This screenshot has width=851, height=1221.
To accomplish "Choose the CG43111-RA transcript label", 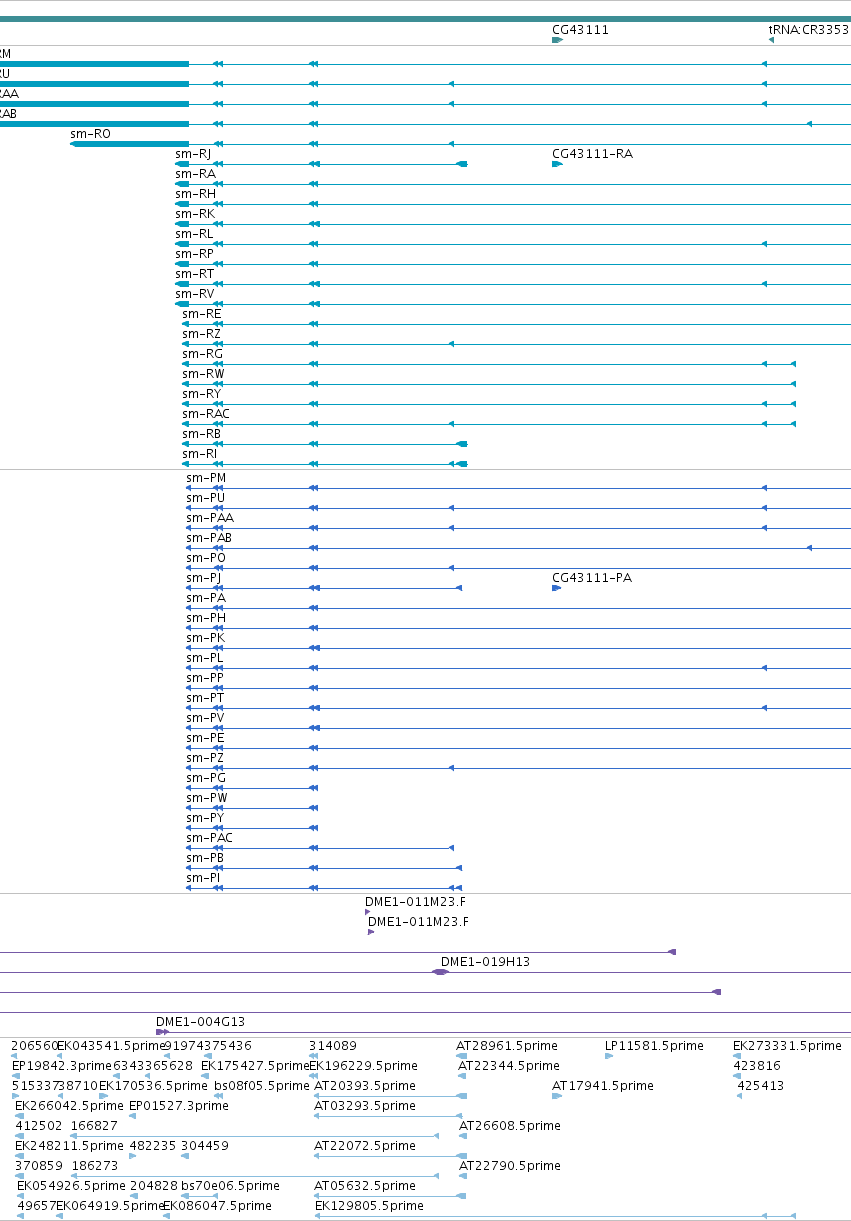I will [592, 154].
